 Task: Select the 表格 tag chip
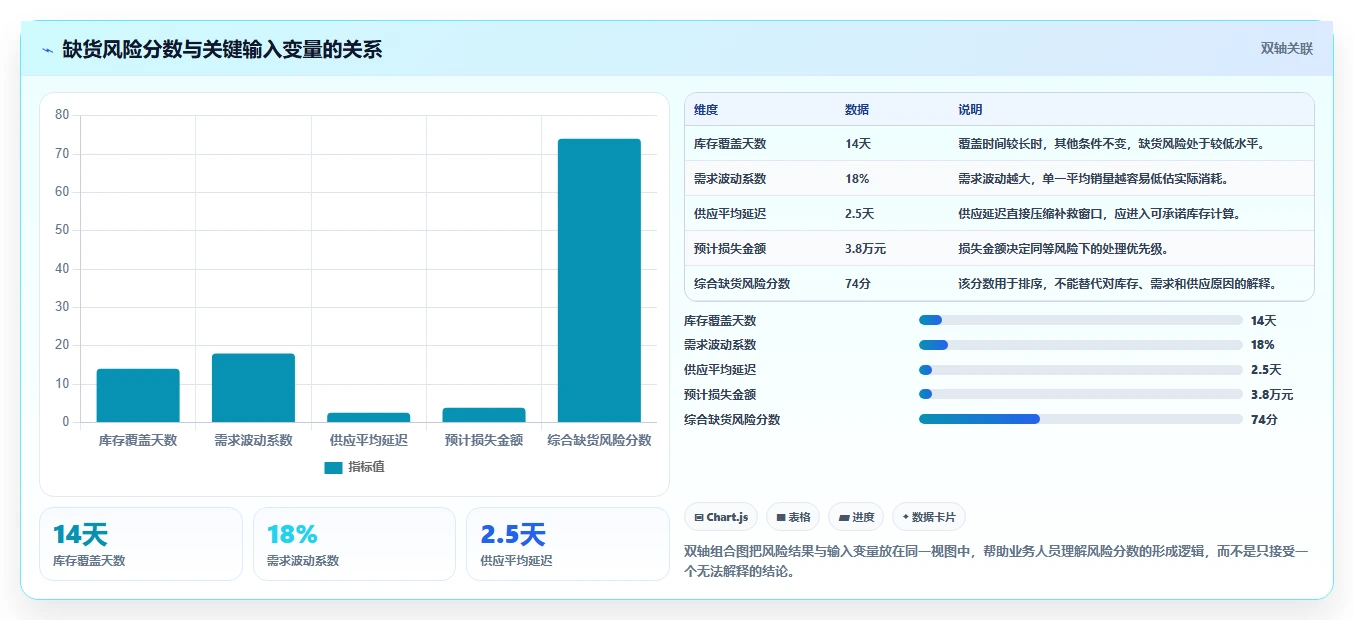(793, 517)
